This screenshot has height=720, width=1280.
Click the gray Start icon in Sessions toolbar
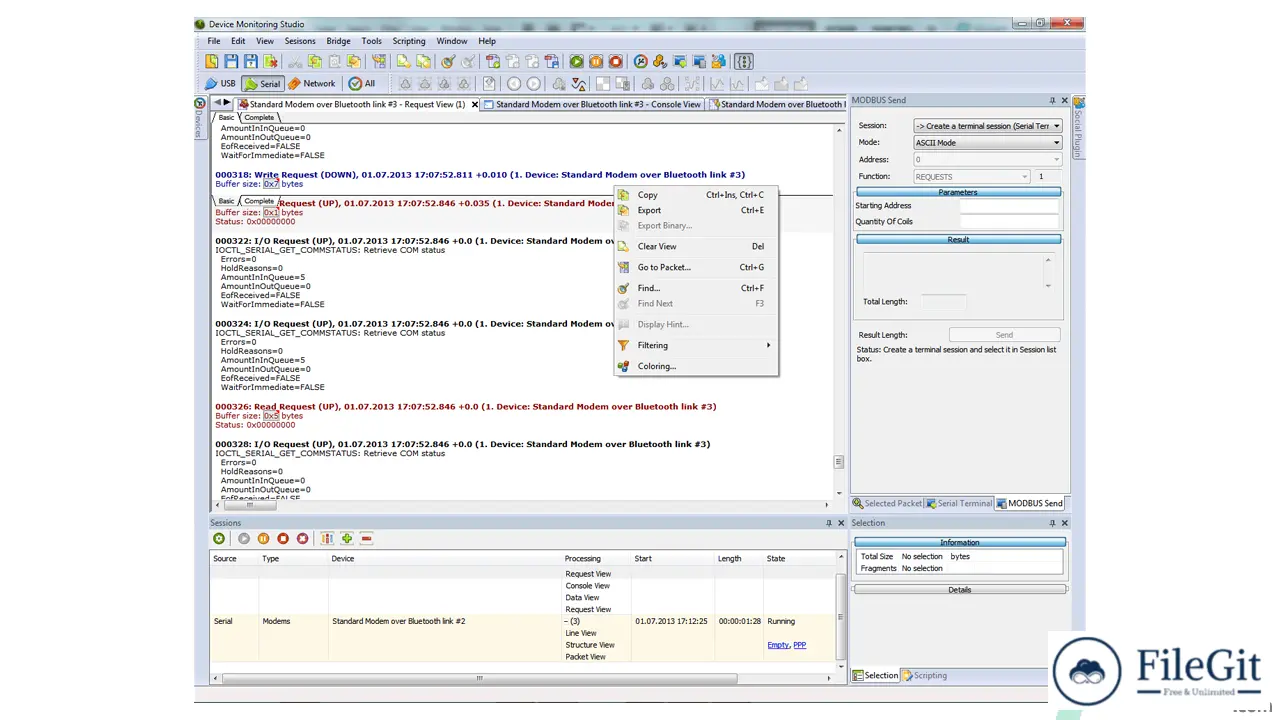click(x=244, y=538)
